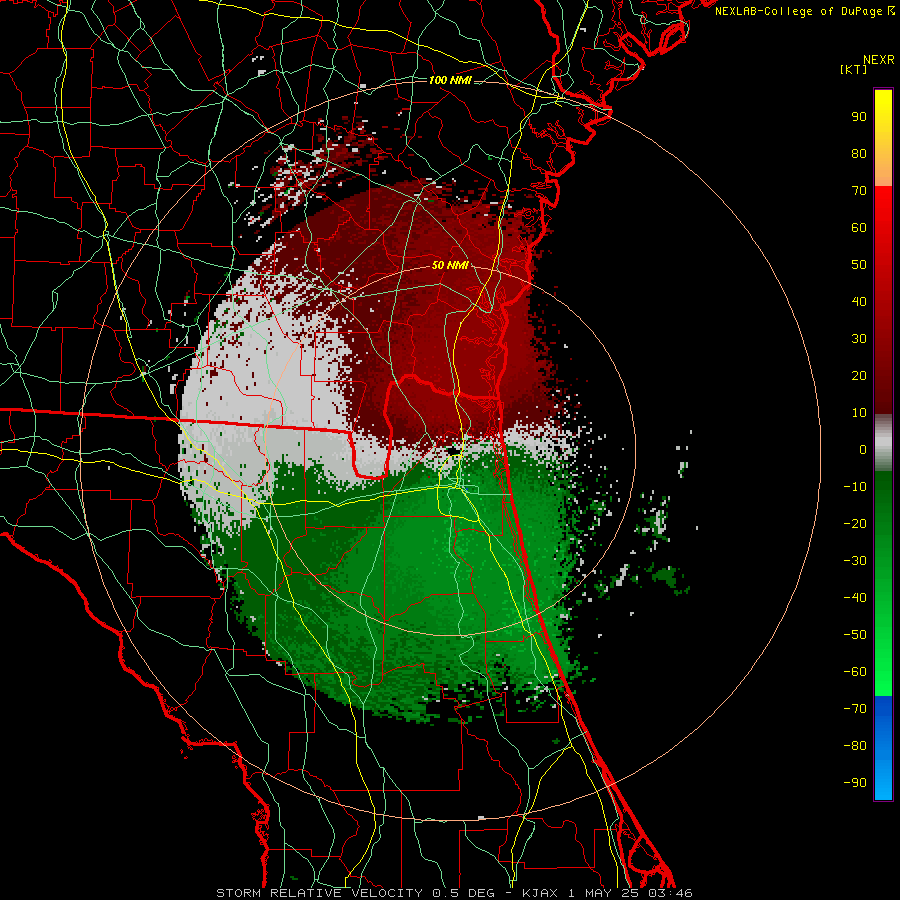This screenshot has height=900, width=900.
Task: Click the positive 40 scale label
Action: point(859,301)
